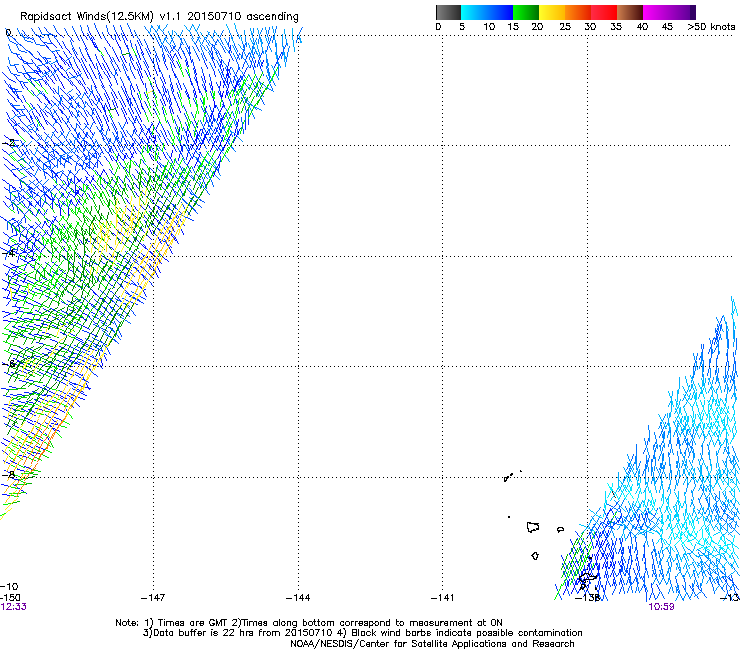Click the -144 longitude axis label
Viewport: 740px width, 650px height.
coord(298,598)
